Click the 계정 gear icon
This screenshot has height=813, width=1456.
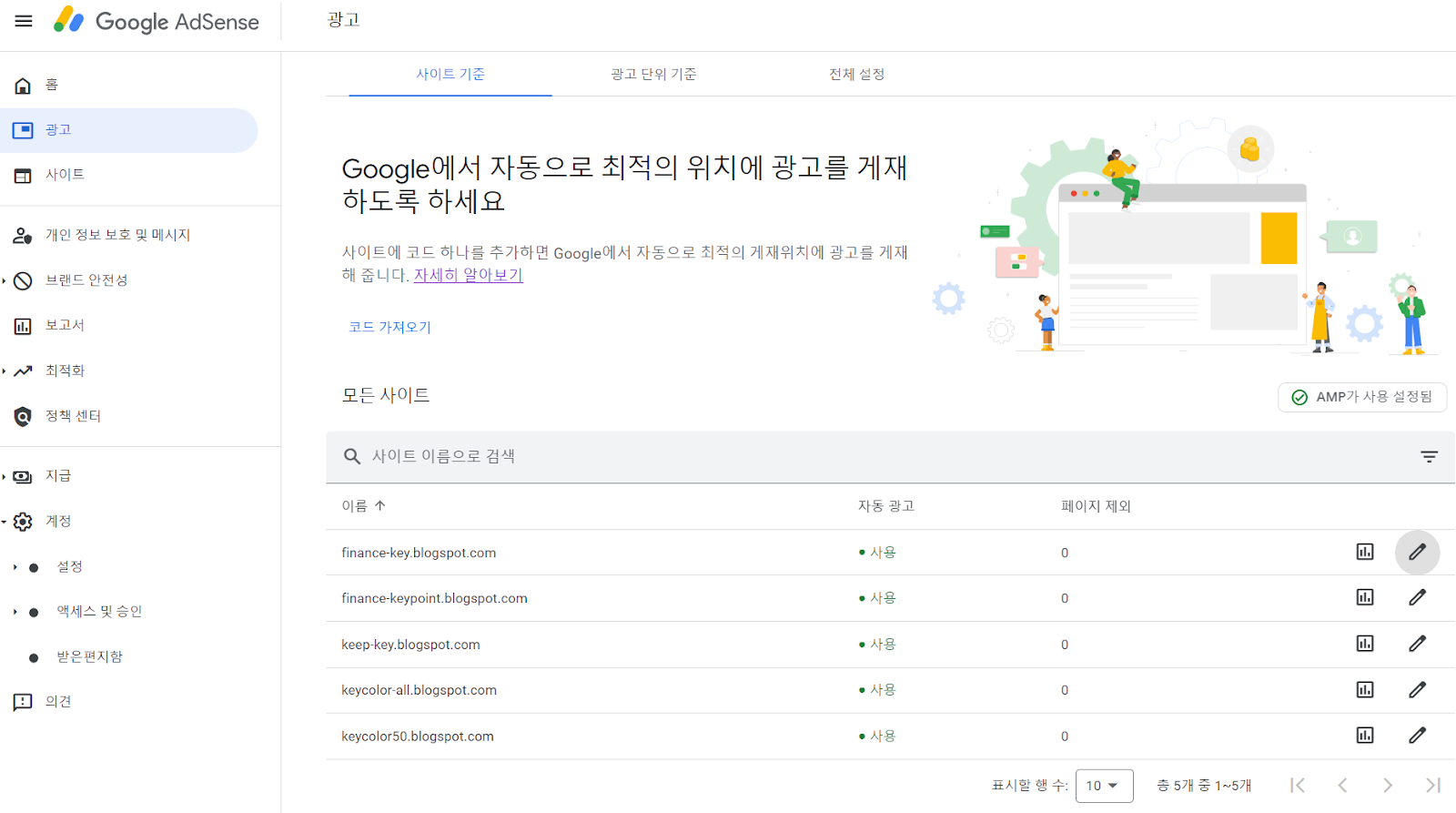click(x=23, y=522)
